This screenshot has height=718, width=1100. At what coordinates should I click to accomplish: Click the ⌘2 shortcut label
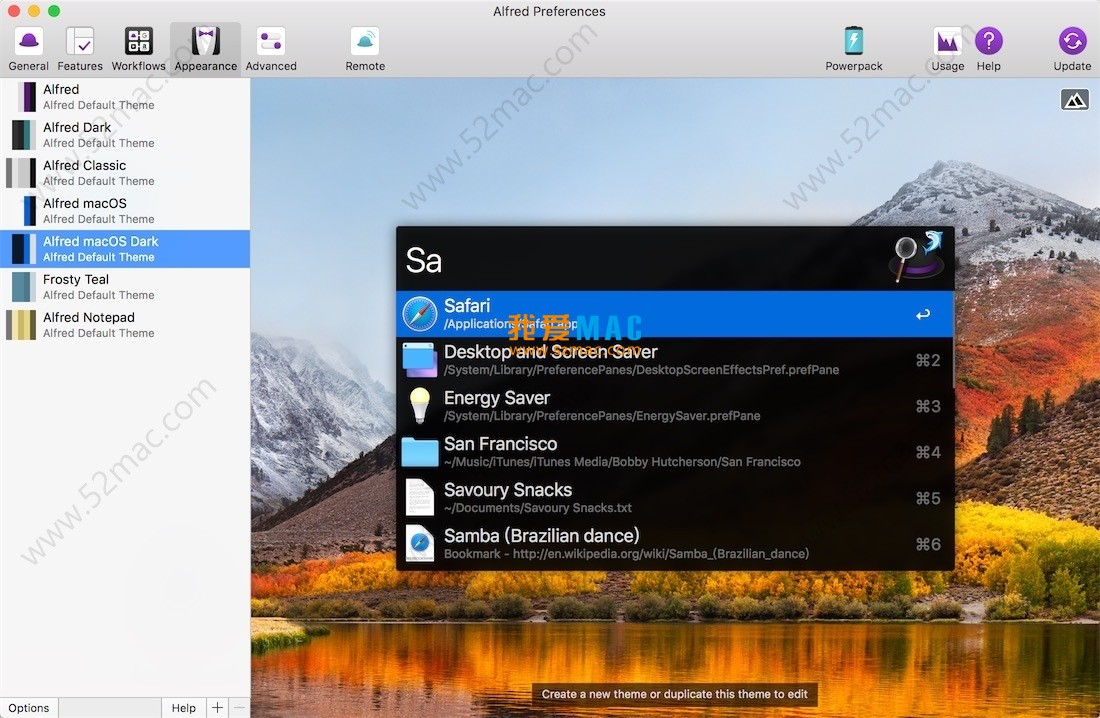coord(927,360)
